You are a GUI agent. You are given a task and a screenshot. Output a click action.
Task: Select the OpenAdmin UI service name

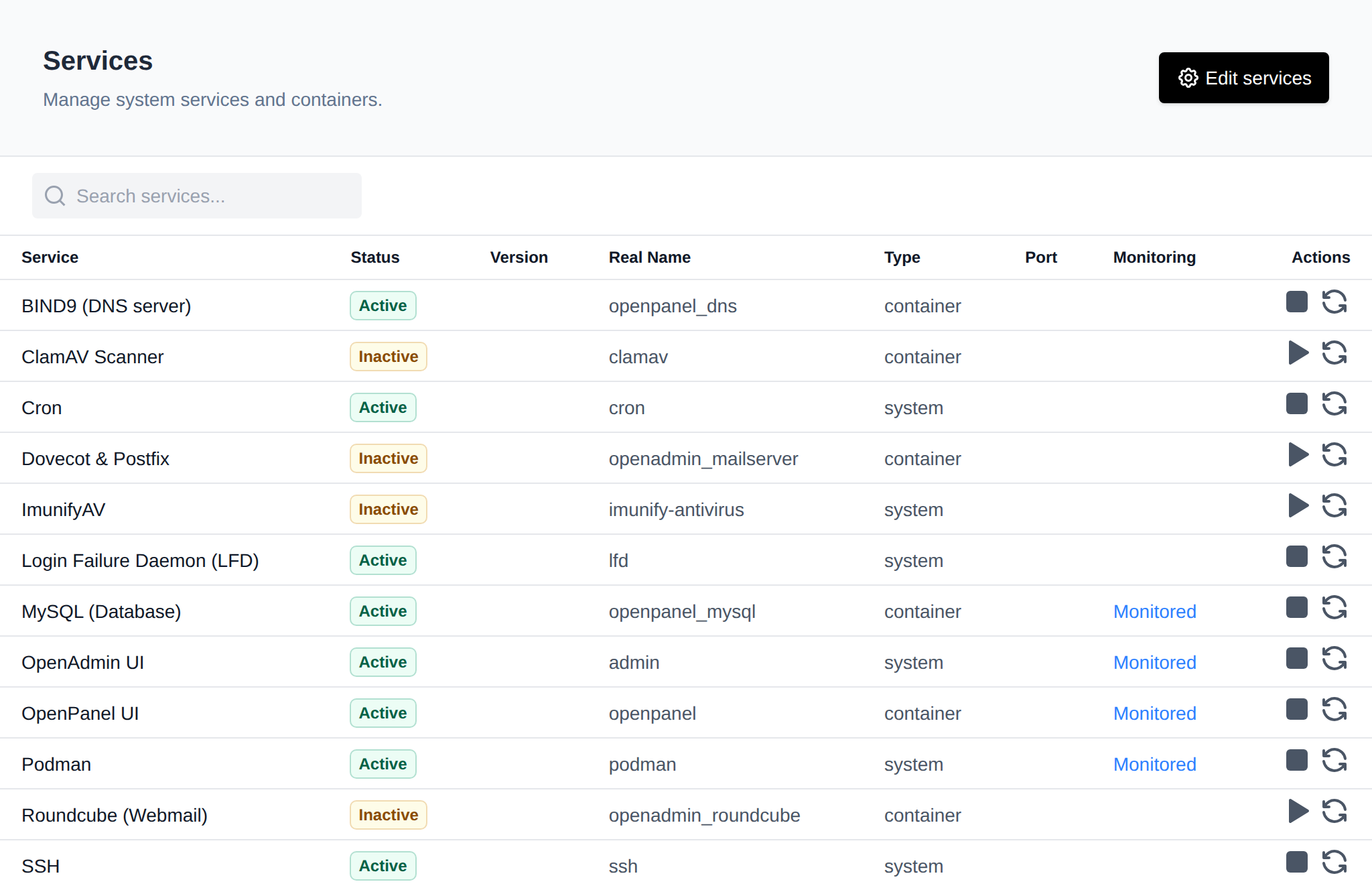tap(83, 663)
